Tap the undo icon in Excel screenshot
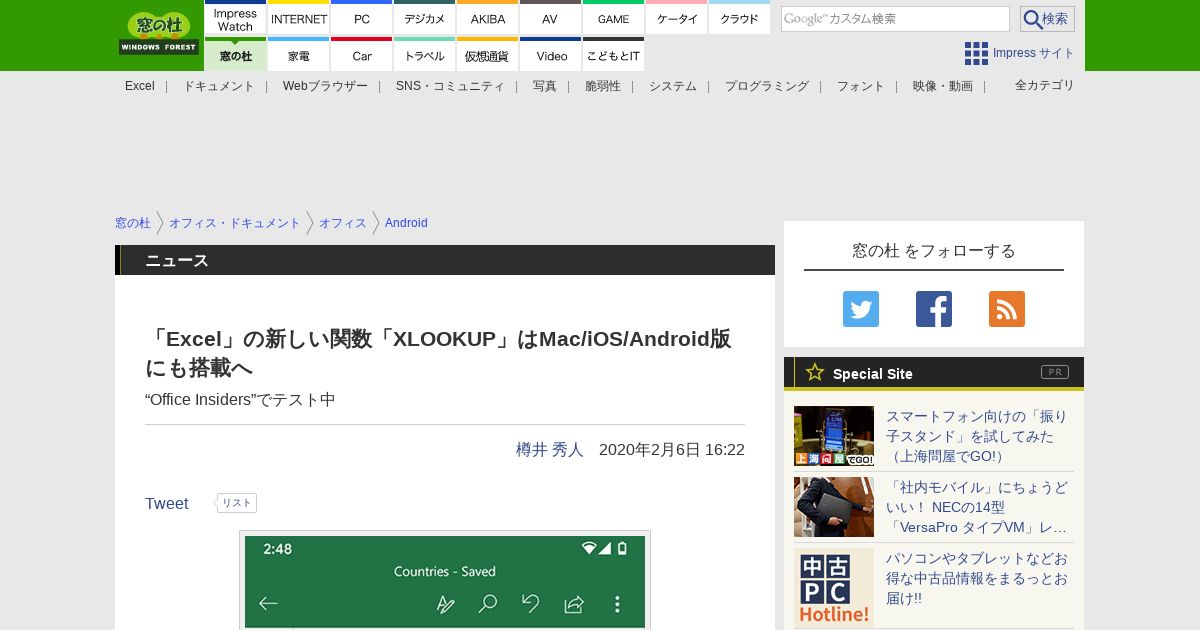 (x=531, y=603)
